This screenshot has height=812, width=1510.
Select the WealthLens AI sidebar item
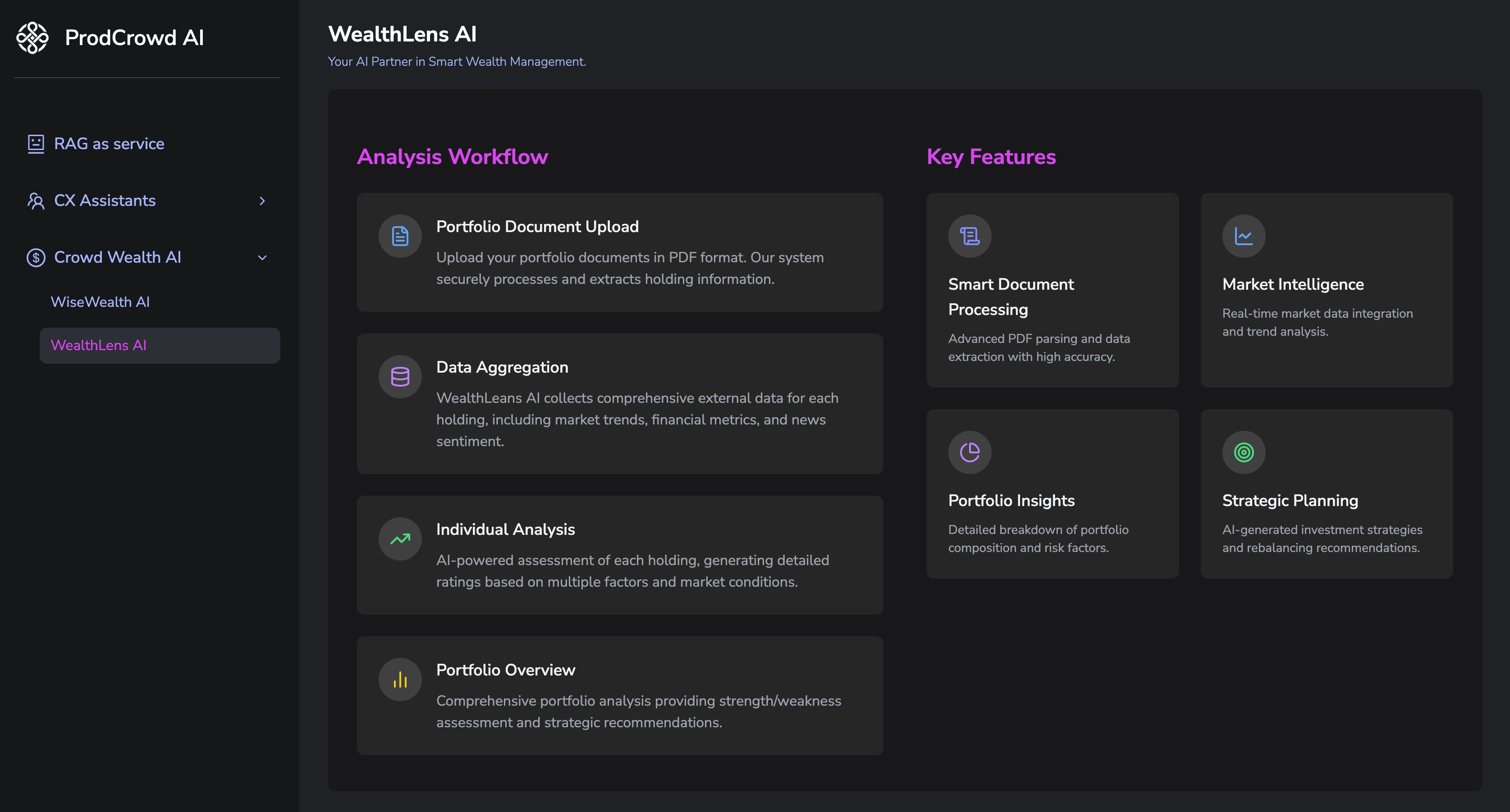(160, 346)
